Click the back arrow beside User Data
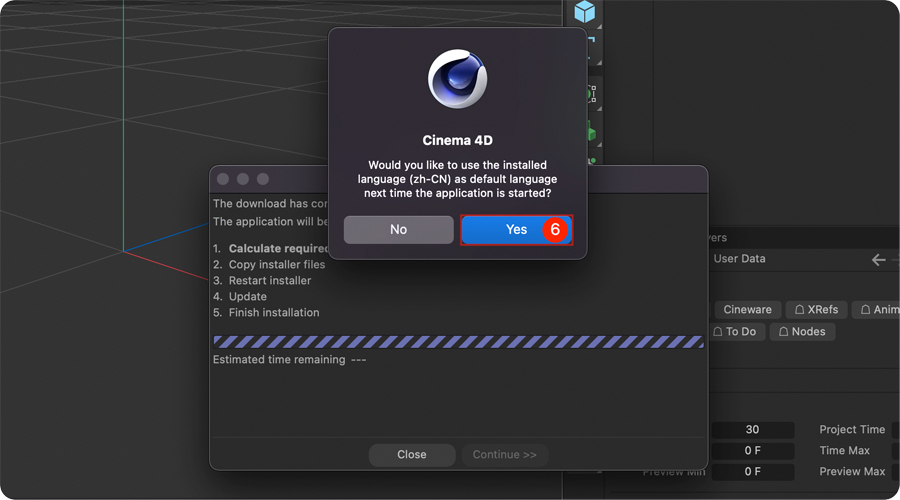The height and width of the screenshot is (500, 900). (x=878, y=260)
